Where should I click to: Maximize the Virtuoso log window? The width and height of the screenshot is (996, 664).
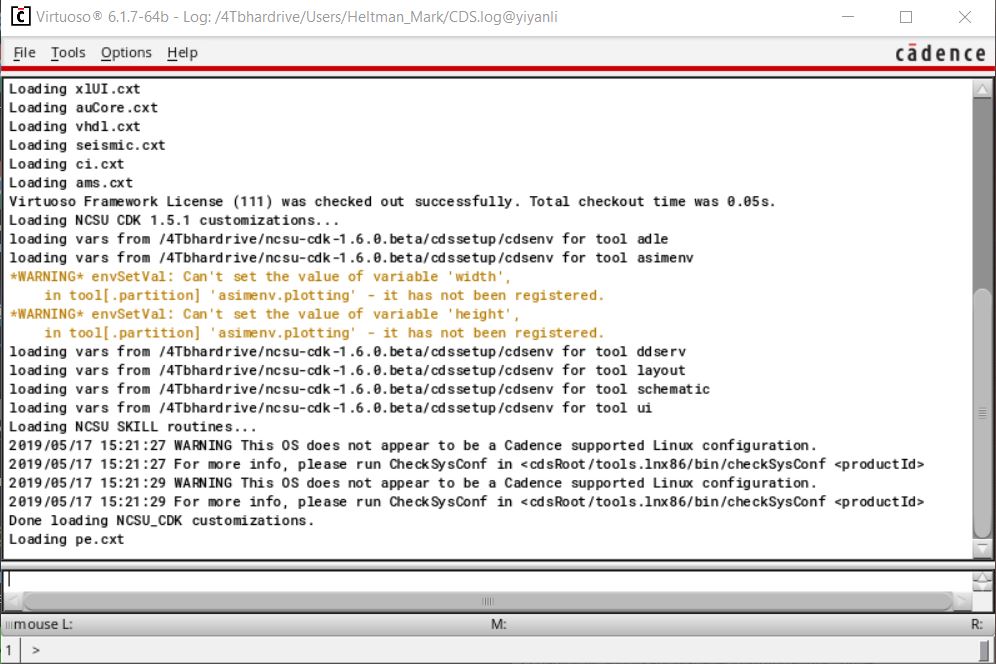(x=906, y=17)
